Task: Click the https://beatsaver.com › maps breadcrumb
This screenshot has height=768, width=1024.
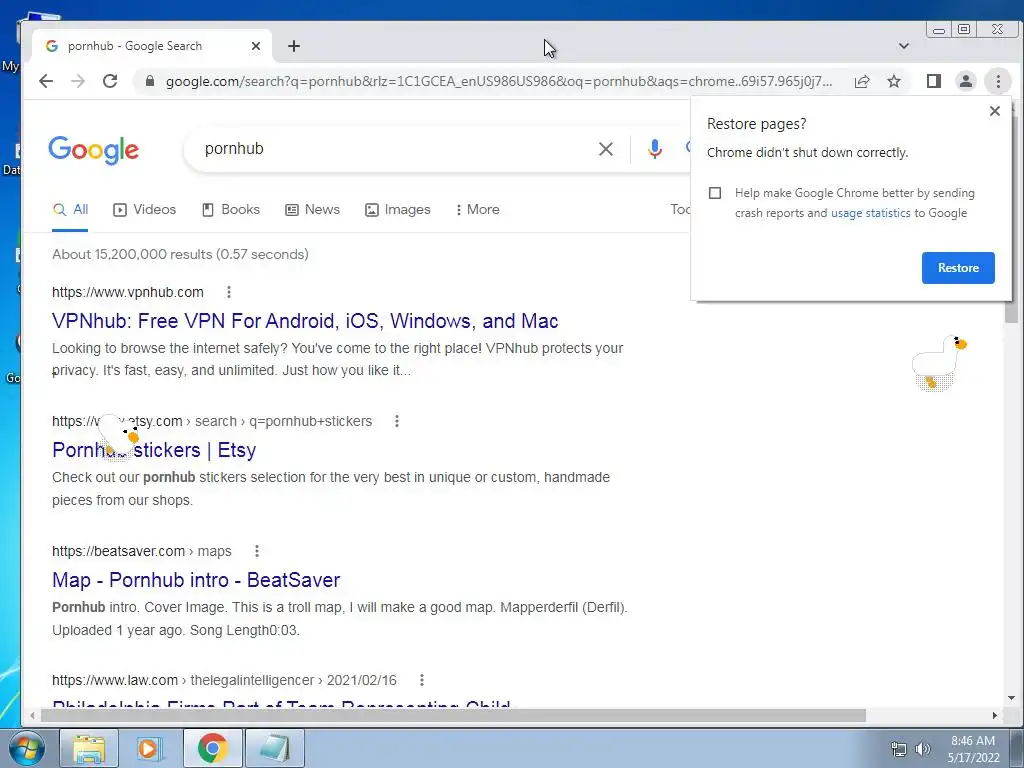Action: tap(142, 551)
